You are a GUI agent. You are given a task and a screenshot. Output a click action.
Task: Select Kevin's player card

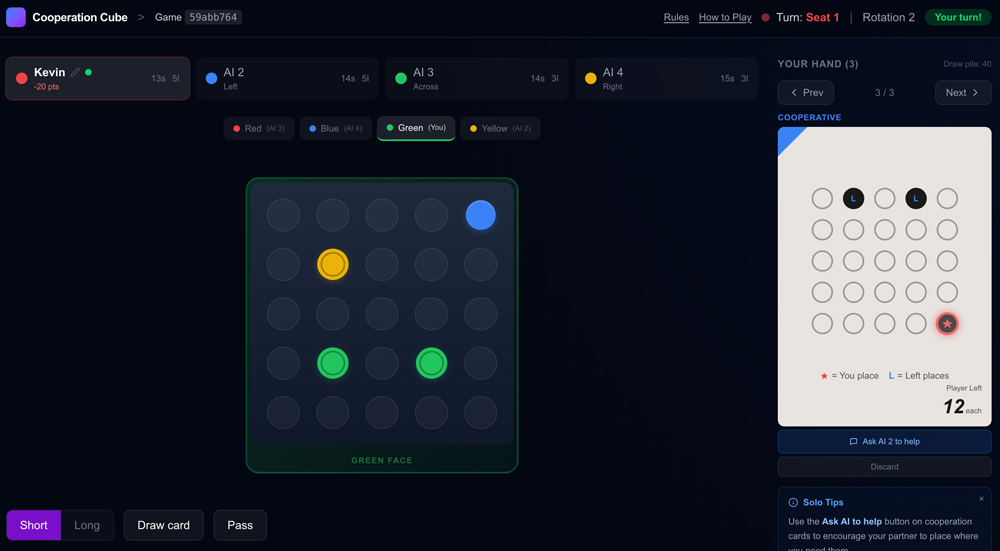tap(98, 78)
